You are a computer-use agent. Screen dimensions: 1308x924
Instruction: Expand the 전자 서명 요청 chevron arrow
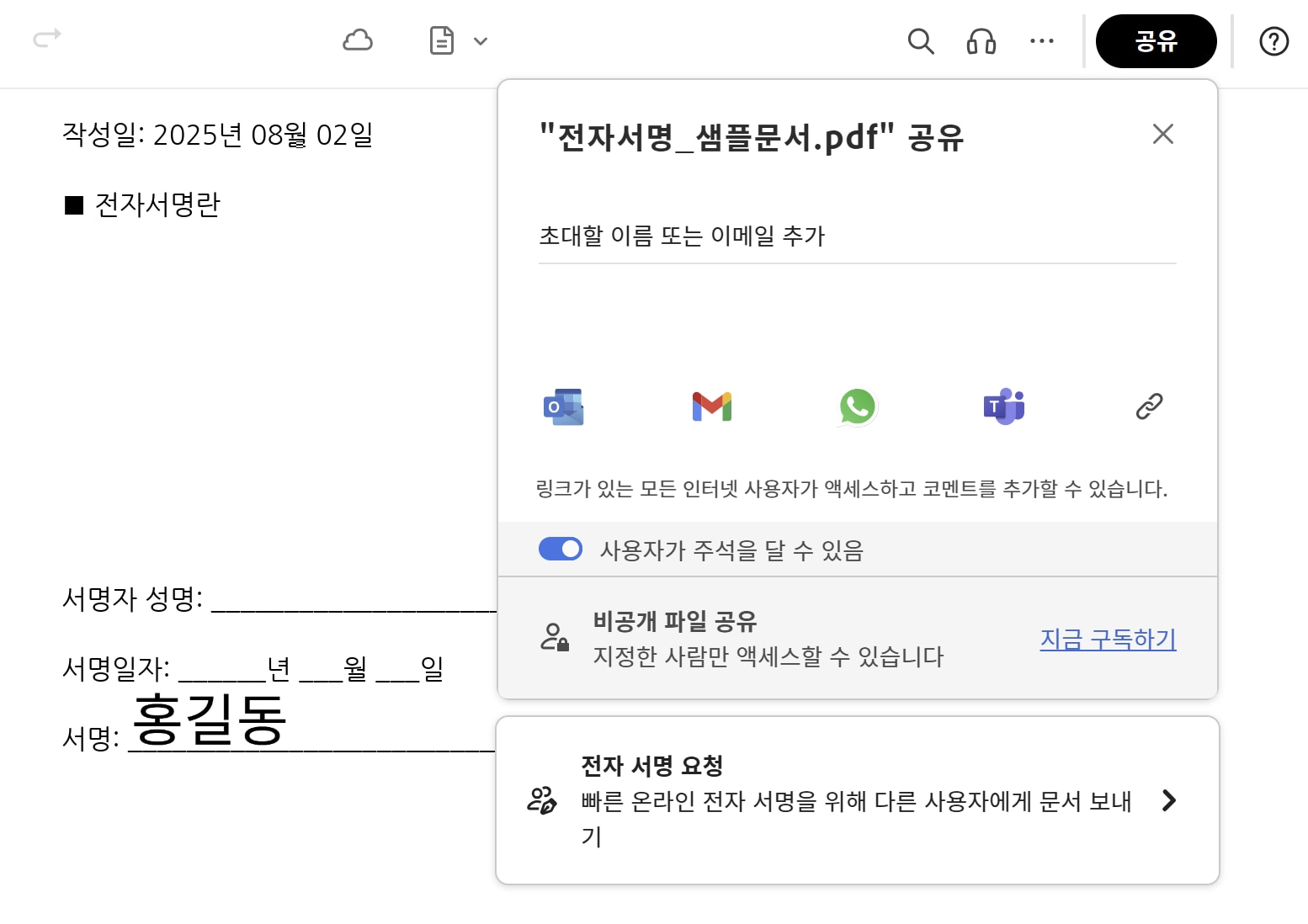coord(1168,800)
